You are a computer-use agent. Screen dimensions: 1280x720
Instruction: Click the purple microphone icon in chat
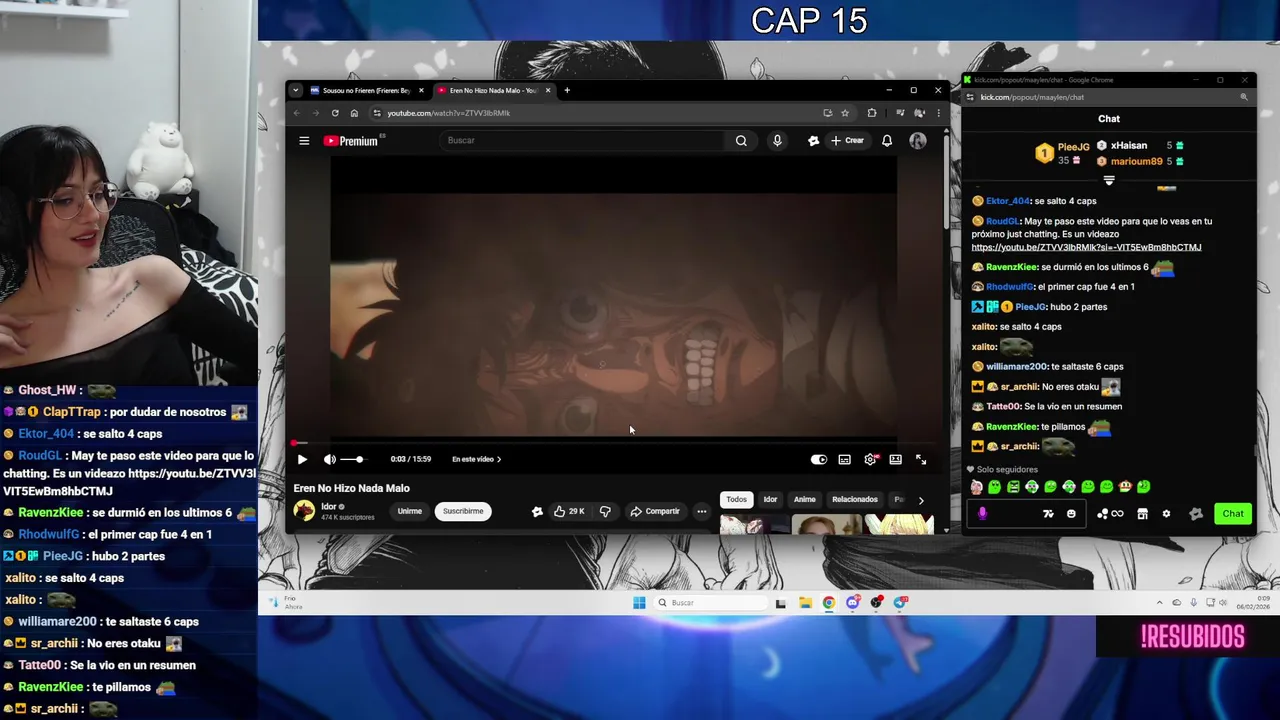tap(982, 514)
